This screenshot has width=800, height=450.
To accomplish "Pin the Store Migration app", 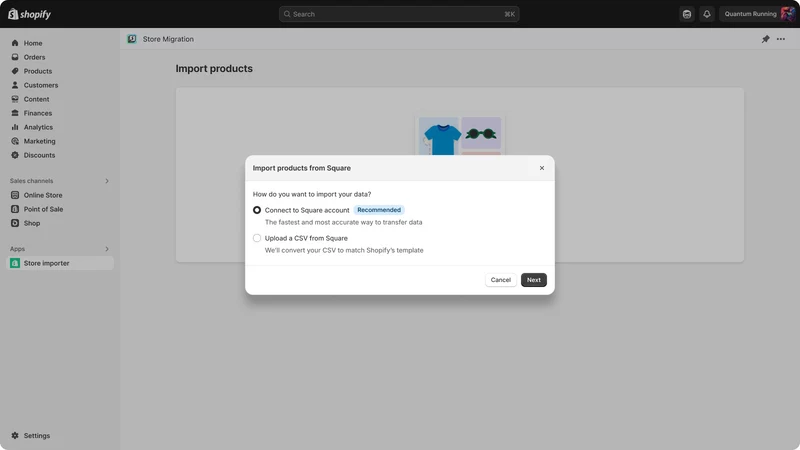I will [x=765, y=39].
